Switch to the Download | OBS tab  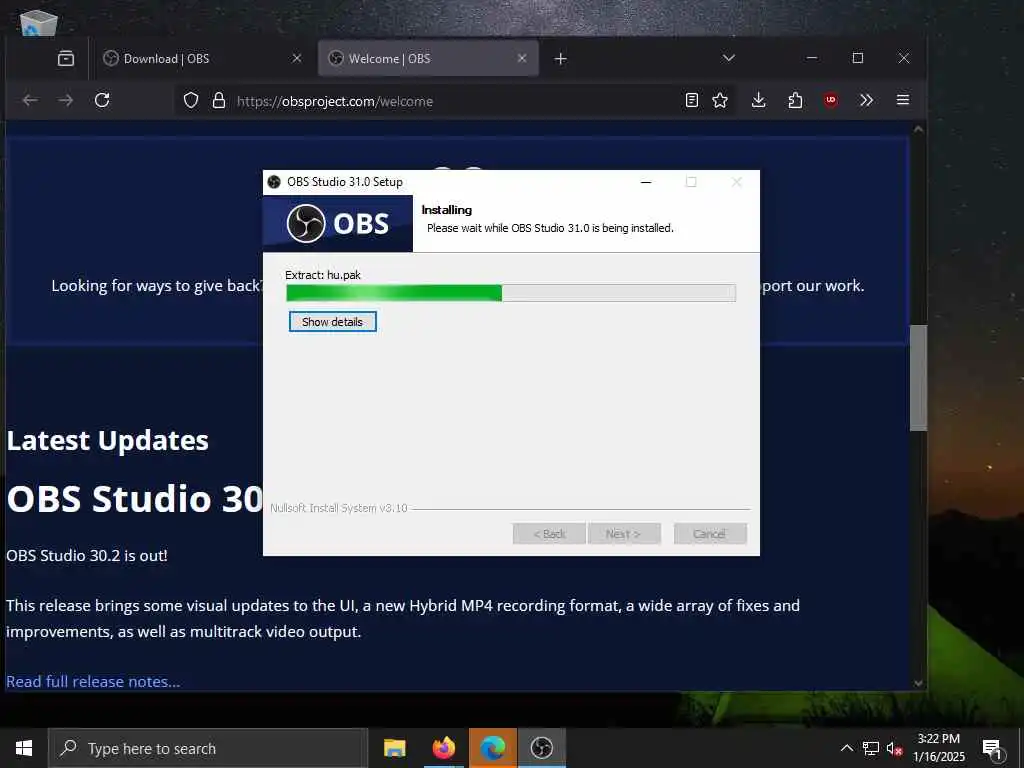[x=203, y=59]
